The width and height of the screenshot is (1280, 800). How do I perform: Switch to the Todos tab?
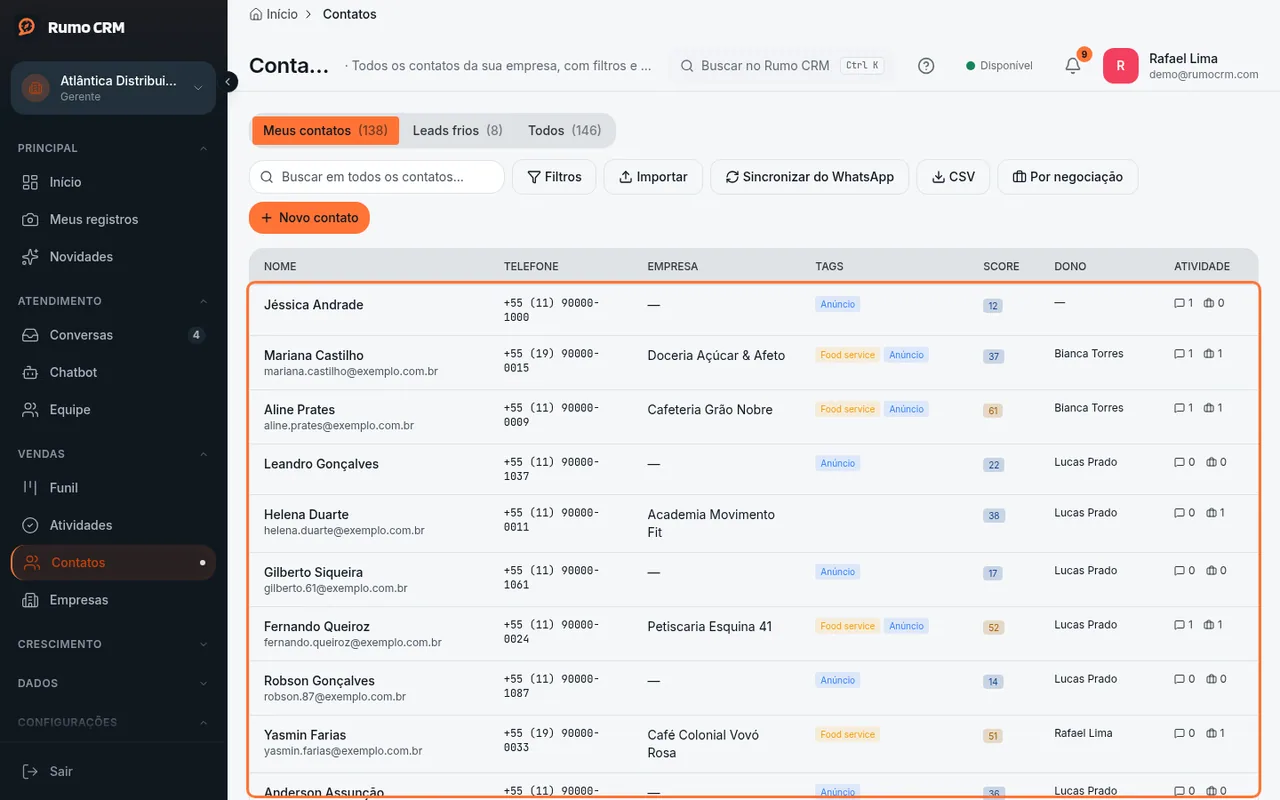(564, 131)
